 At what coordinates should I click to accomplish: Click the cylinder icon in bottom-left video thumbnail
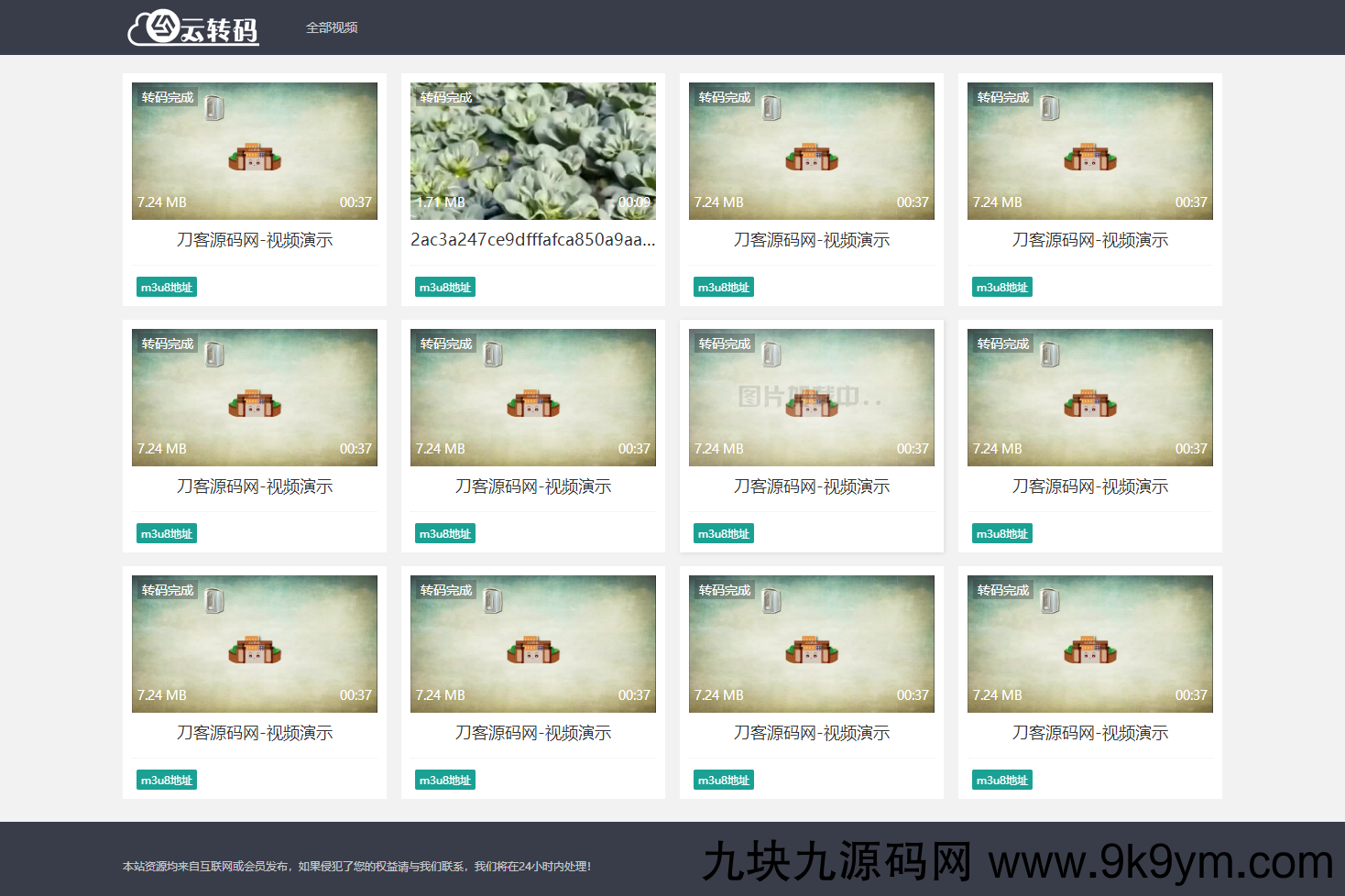click(214, 601)
